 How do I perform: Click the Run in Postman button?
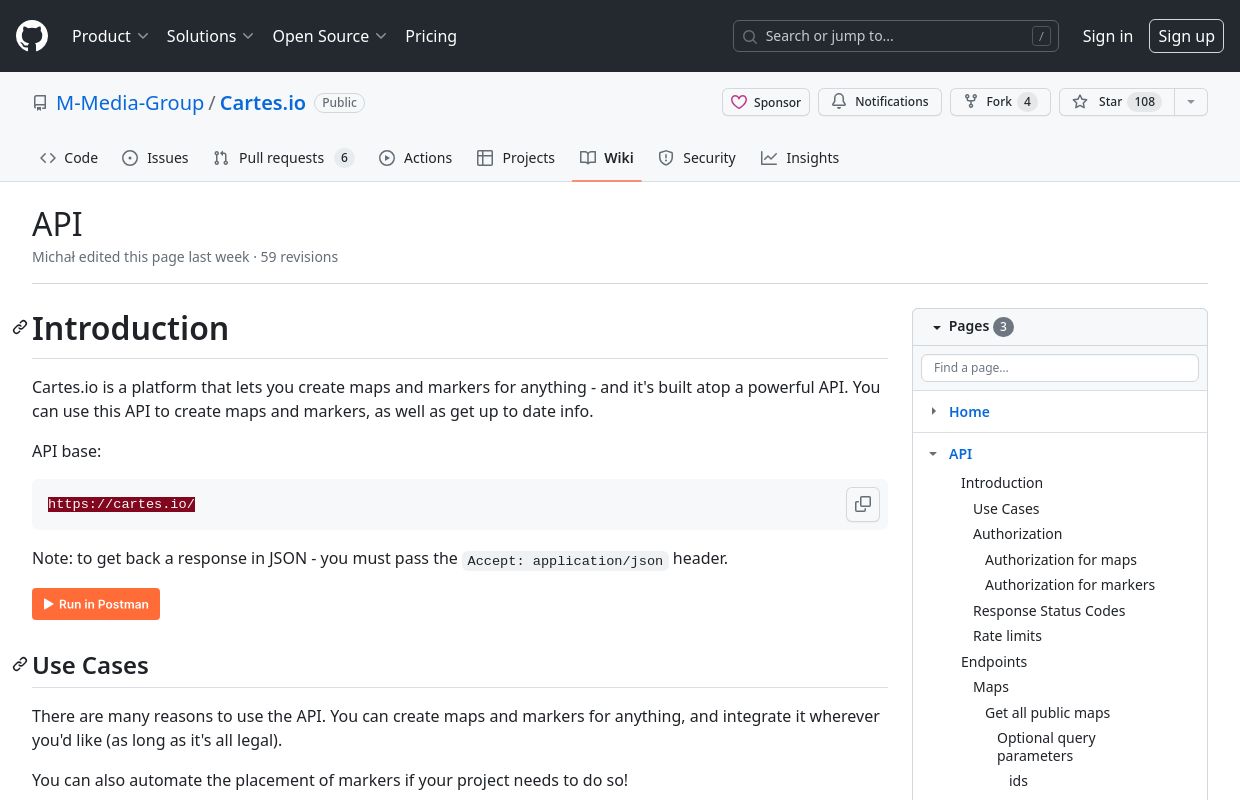(x=96, y=604)
